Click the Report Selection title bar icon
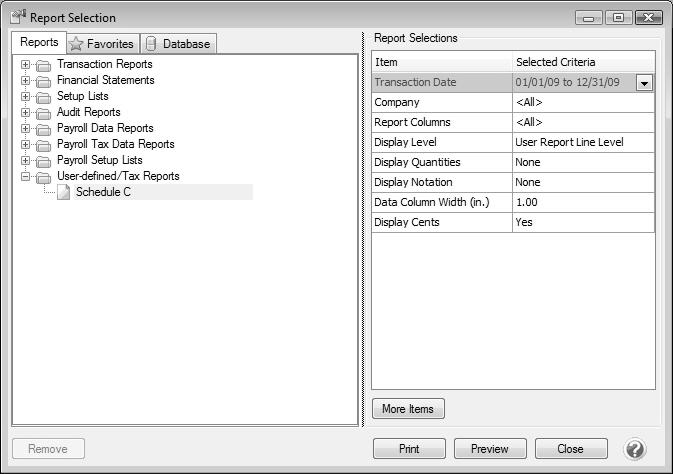 [x=18, y=17]
